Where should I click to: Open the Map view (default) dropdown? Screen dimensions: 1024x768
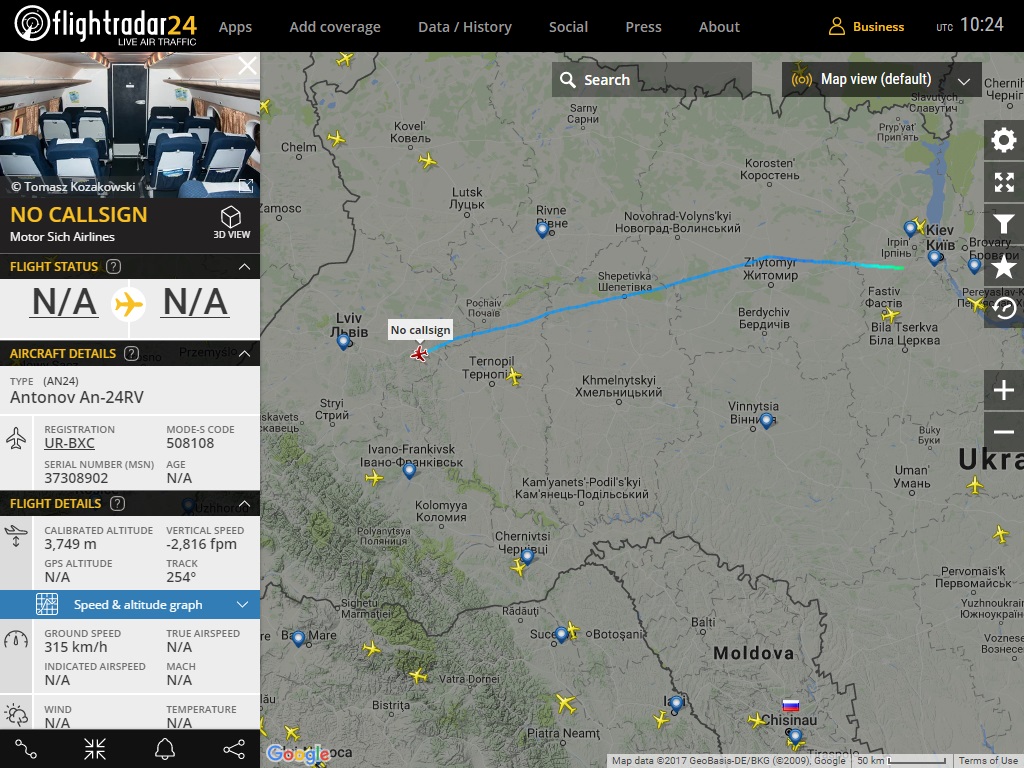tap(882, 80)
